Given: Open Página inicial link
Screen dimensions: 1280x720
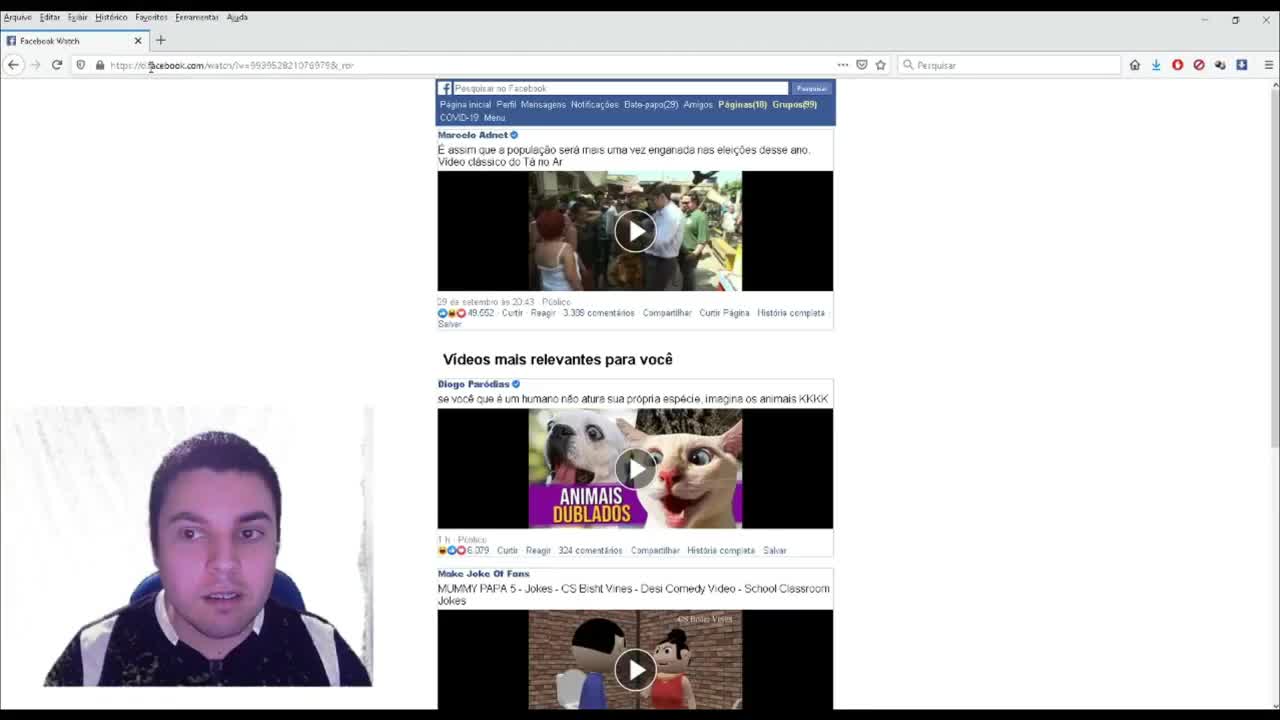Looking at the screenshot, I should pos(465,104).
